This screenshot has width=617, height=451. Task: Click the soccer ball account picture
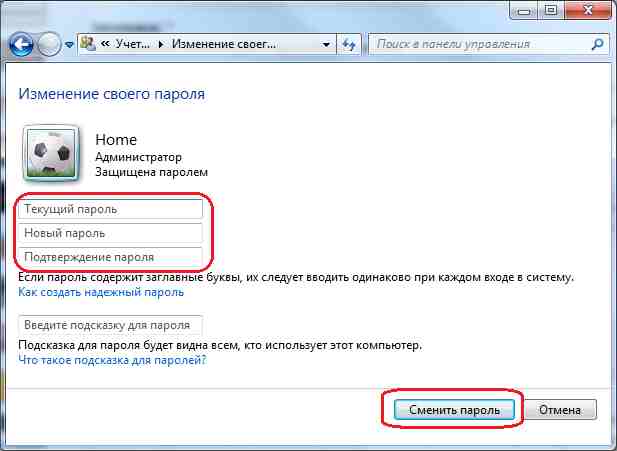coord(51,153)
